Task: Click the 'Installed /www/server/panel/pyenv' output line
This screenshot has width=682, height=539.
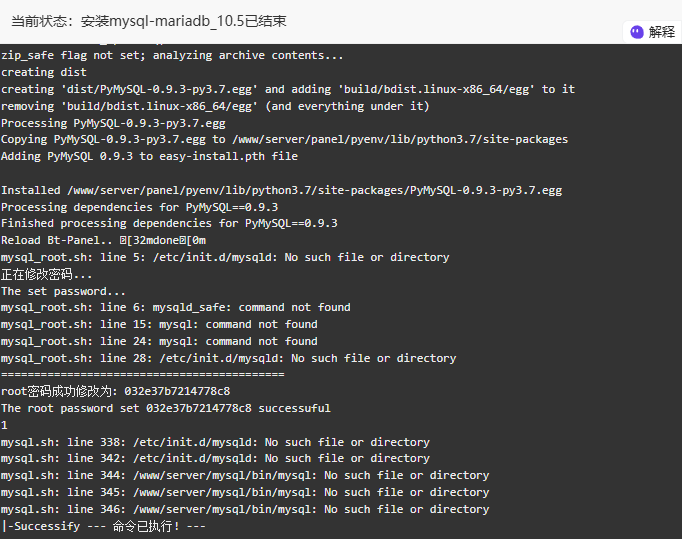Action: [281, 191]
